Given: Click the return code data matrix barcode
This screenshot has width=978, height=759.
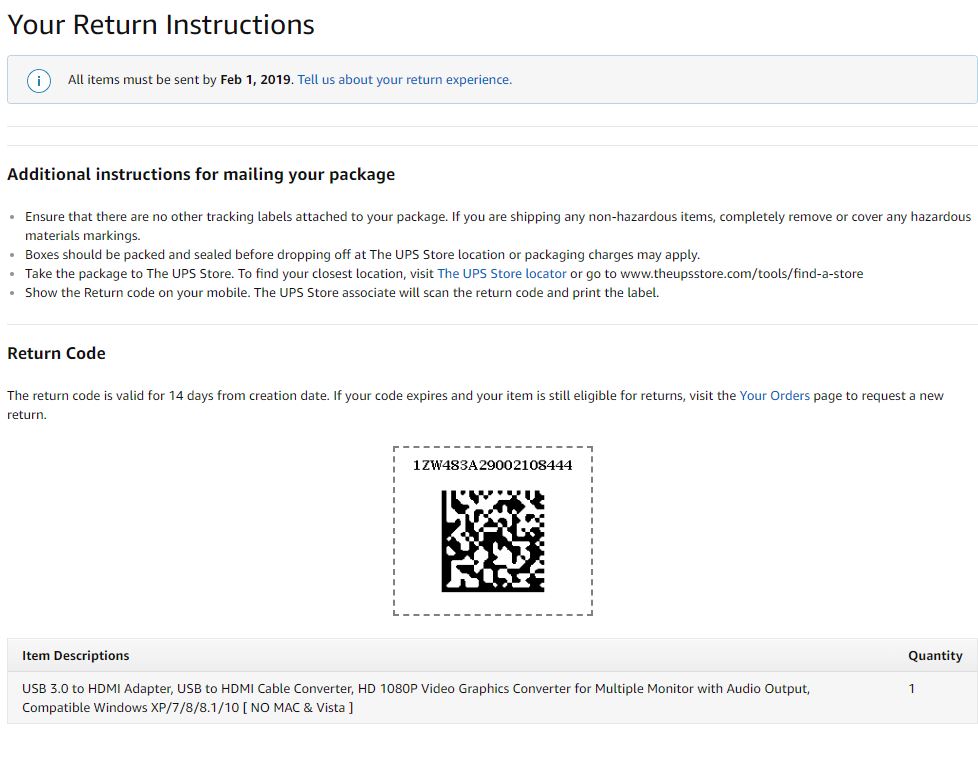Looking at the screenshot, I should (493, 541).
